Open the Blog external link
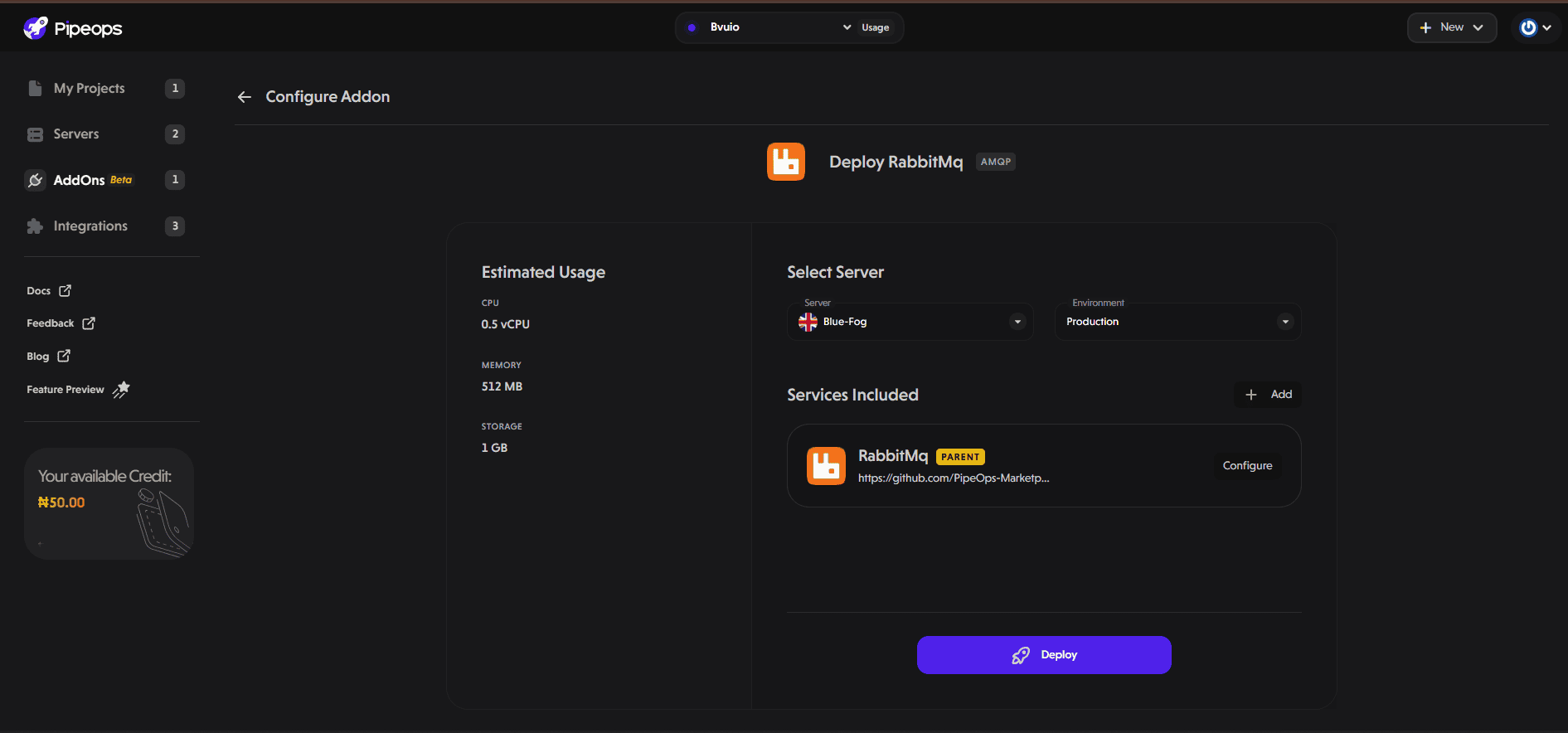Viewport: 1568px width, 733px height. (x=48, y=356)
